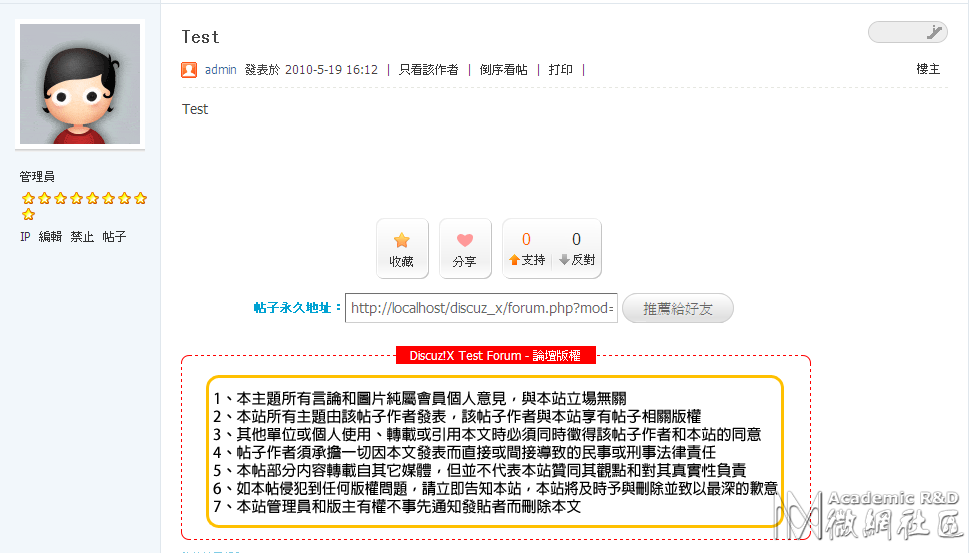Click the post date 2010-5-19 16:12

(x=331, y=70)
